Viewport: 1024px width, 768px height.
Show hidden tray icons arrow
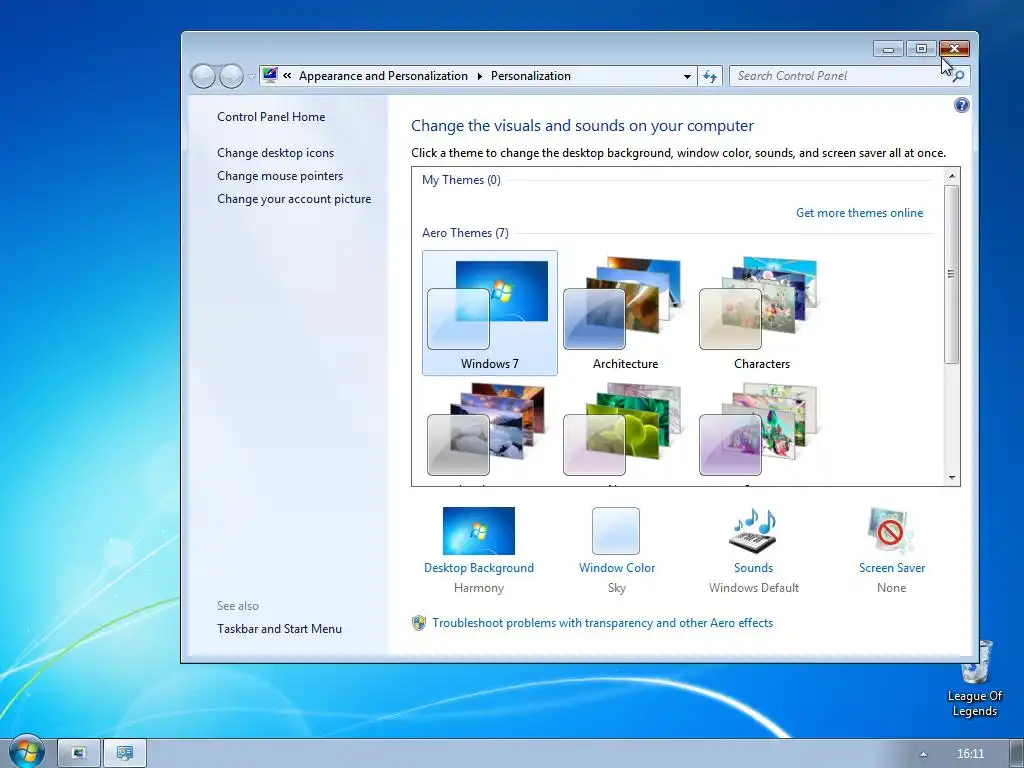[x=923, y=754]
